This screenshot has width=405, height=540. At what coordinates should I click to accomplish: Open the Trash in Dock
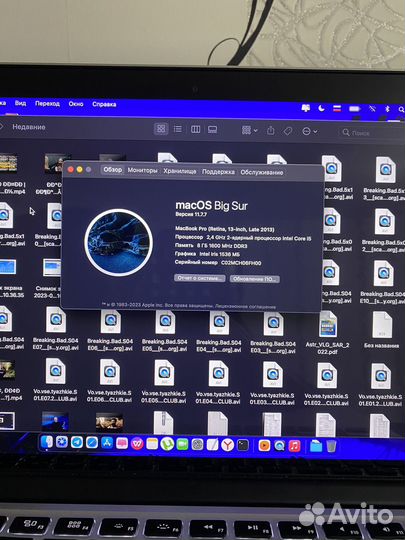coord(331,447)
